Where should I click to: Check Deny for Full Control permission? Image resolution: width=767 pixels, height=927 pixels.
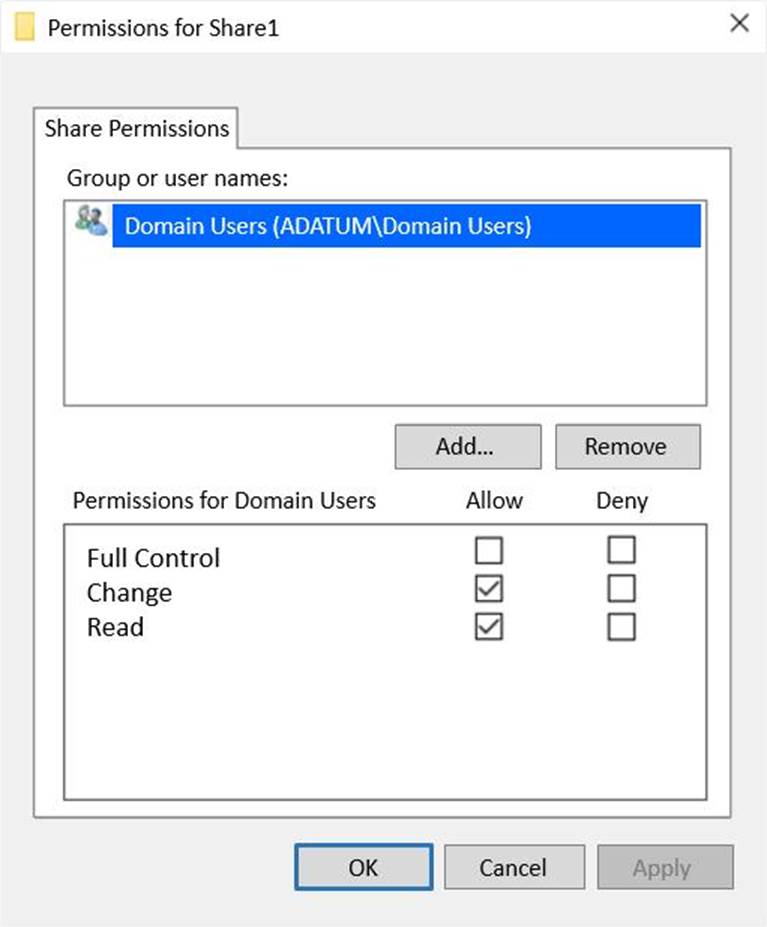pos(621,551)
